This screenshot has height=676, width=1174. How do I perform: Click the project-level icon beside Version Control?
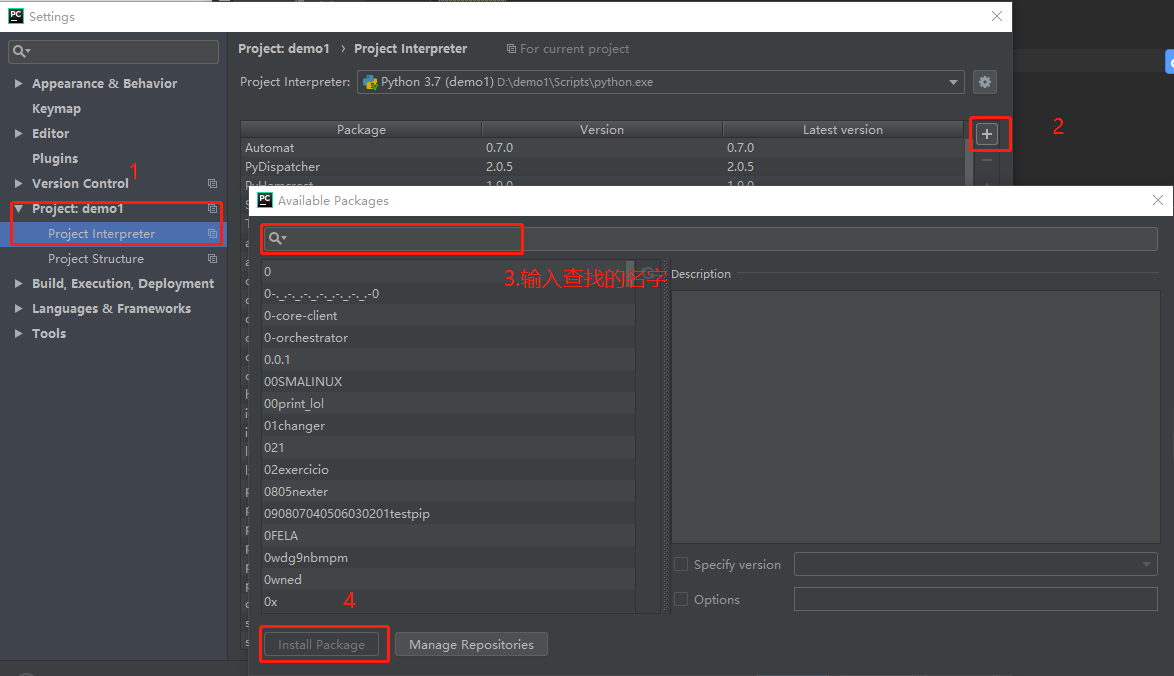pyautogui.click(x=213, y=183)
